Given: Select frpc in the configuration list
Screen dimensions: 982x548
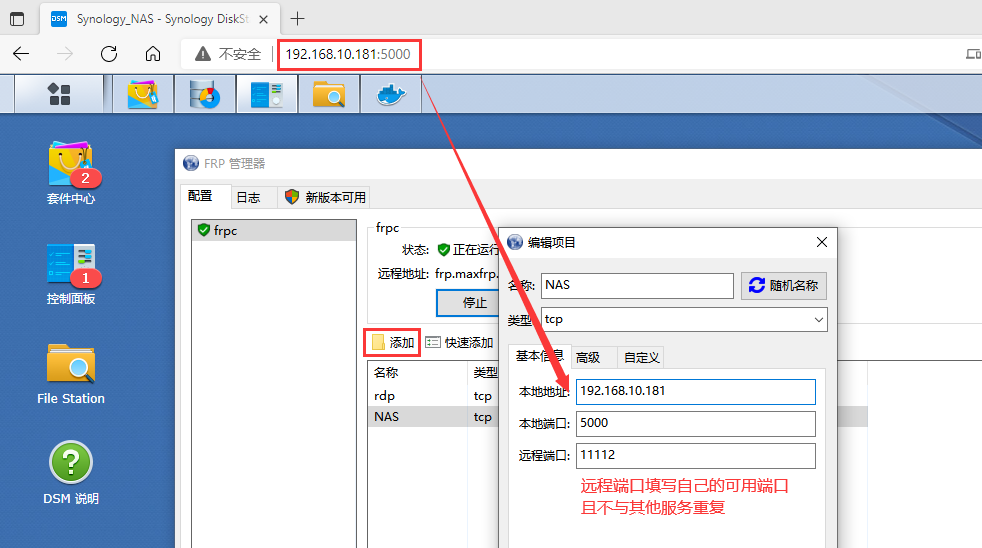Looking at the screenshot, I should (x=274, y=230).
